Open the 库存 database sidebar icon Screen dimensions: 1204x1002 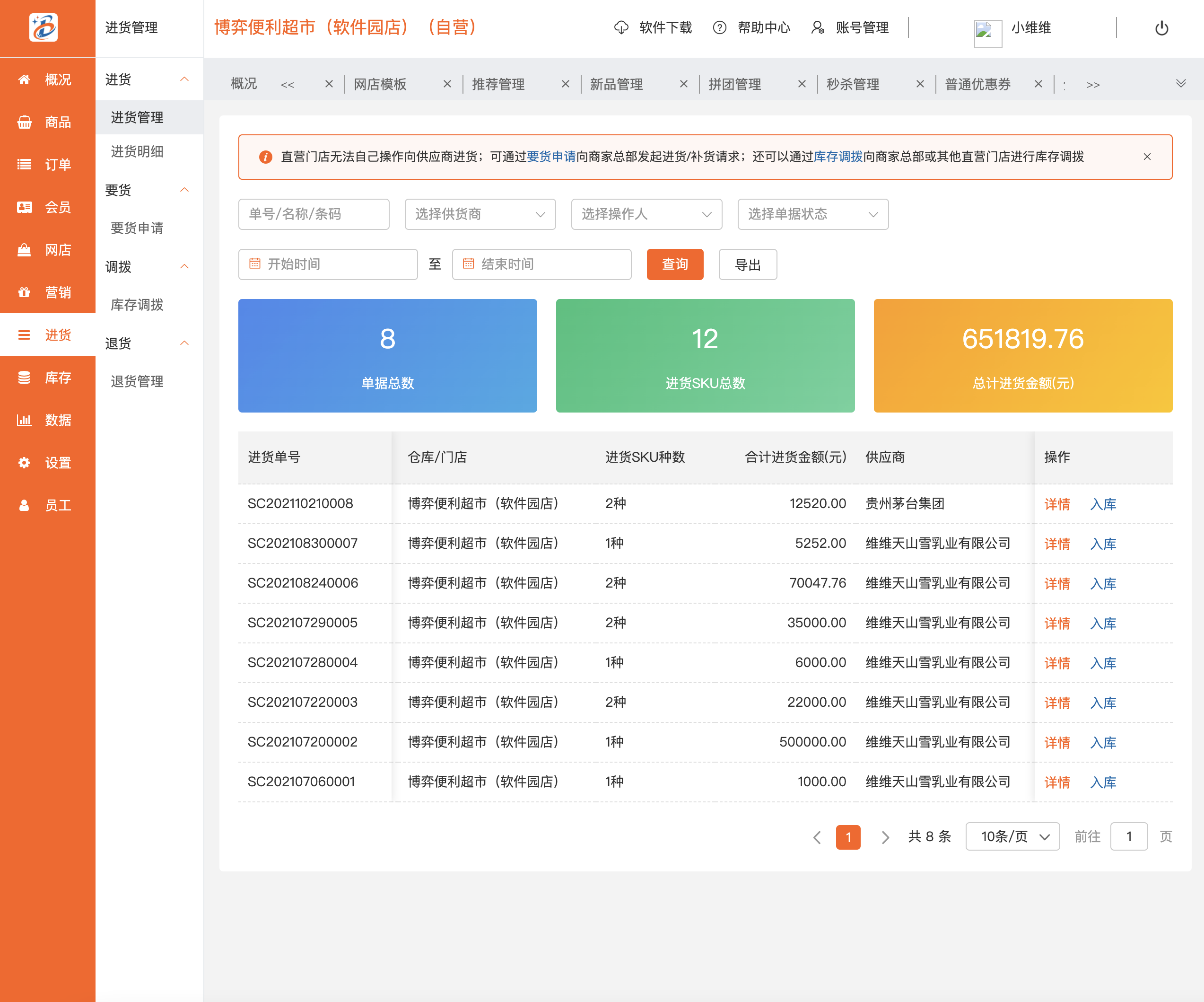tap(24, 378)
